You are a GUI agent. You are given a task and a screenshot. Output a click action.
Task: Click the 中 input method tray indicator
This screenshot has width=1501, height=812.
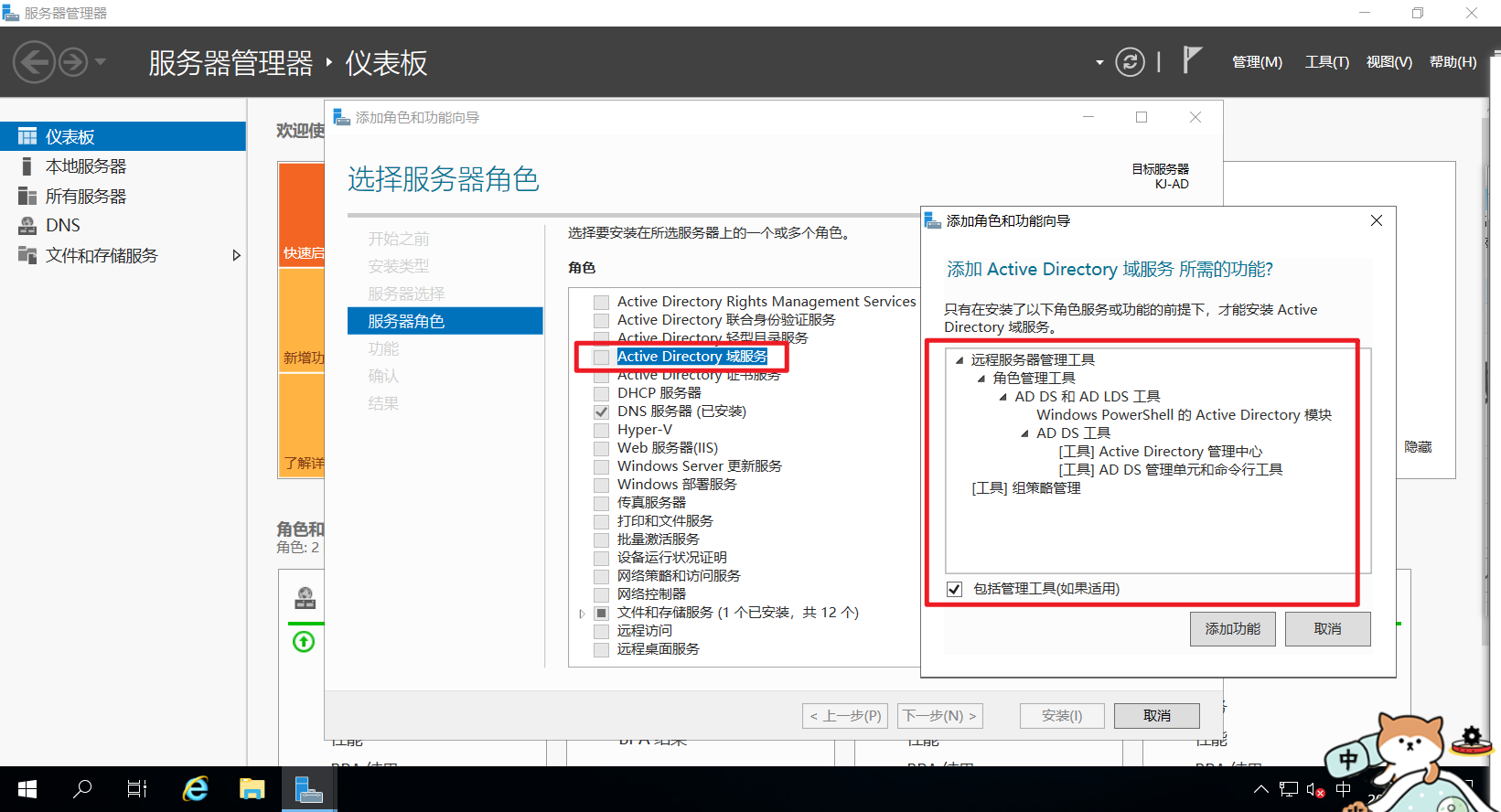[1344, 790]
